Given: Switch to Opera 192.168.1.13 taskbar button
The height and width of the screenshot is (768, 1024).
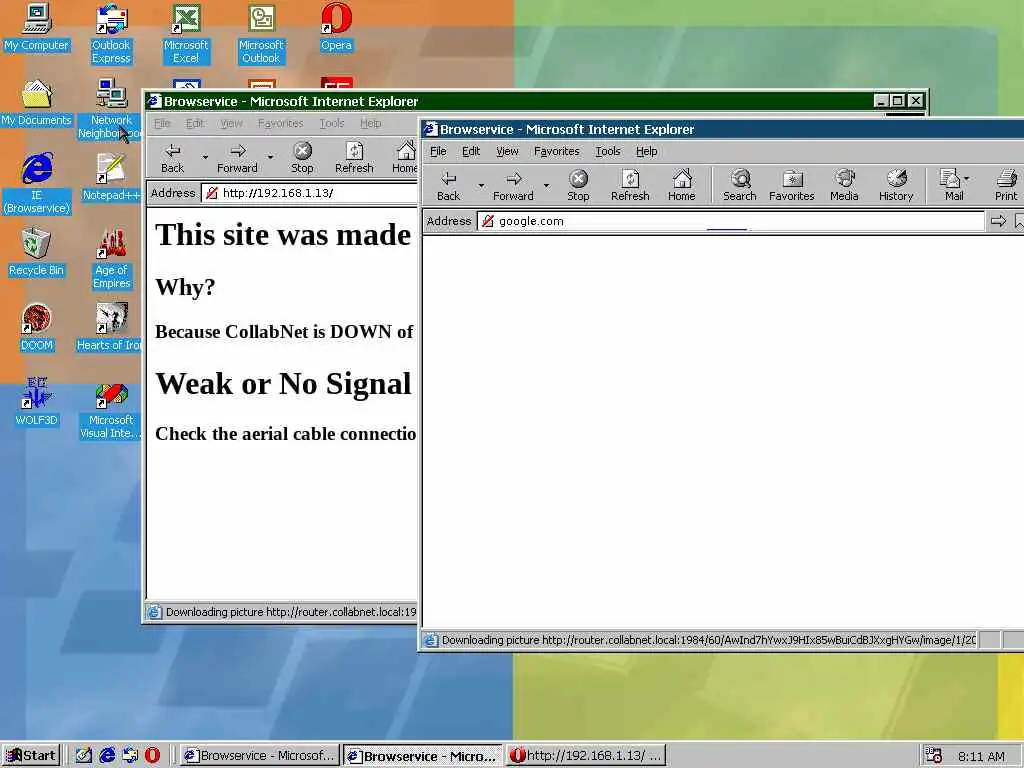Looking at the screenshot, I should (x=586, y=756).
